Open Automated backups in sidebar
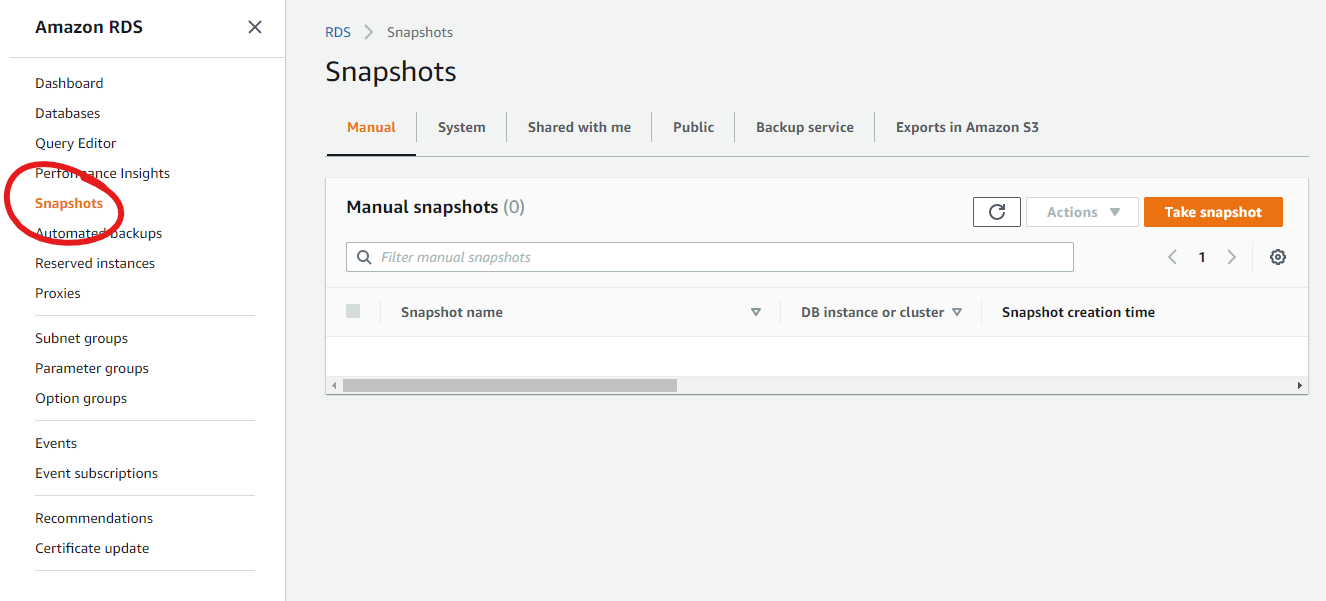 point(99,233)
